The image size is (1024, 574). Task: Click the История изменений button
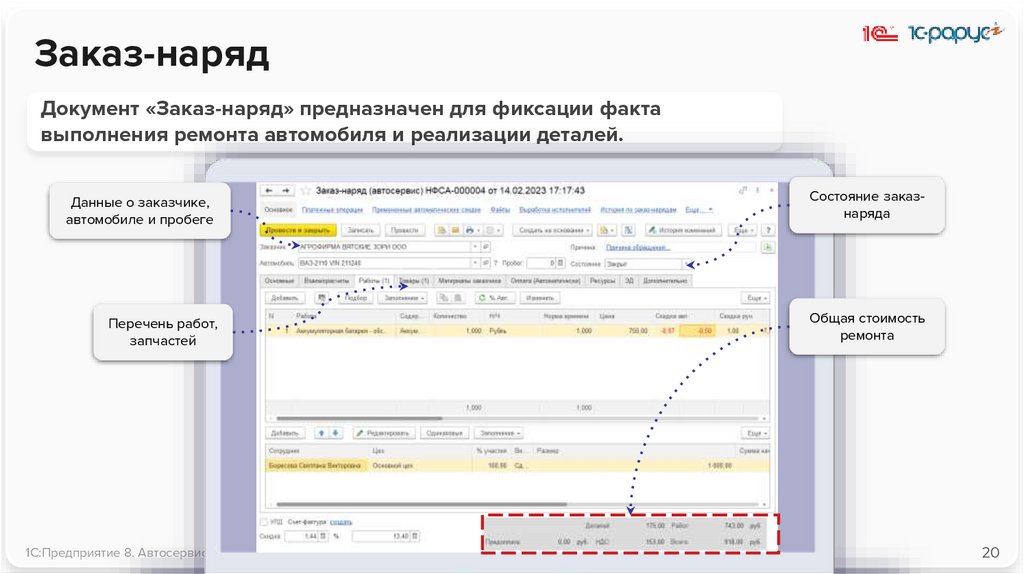click(683, 231)
